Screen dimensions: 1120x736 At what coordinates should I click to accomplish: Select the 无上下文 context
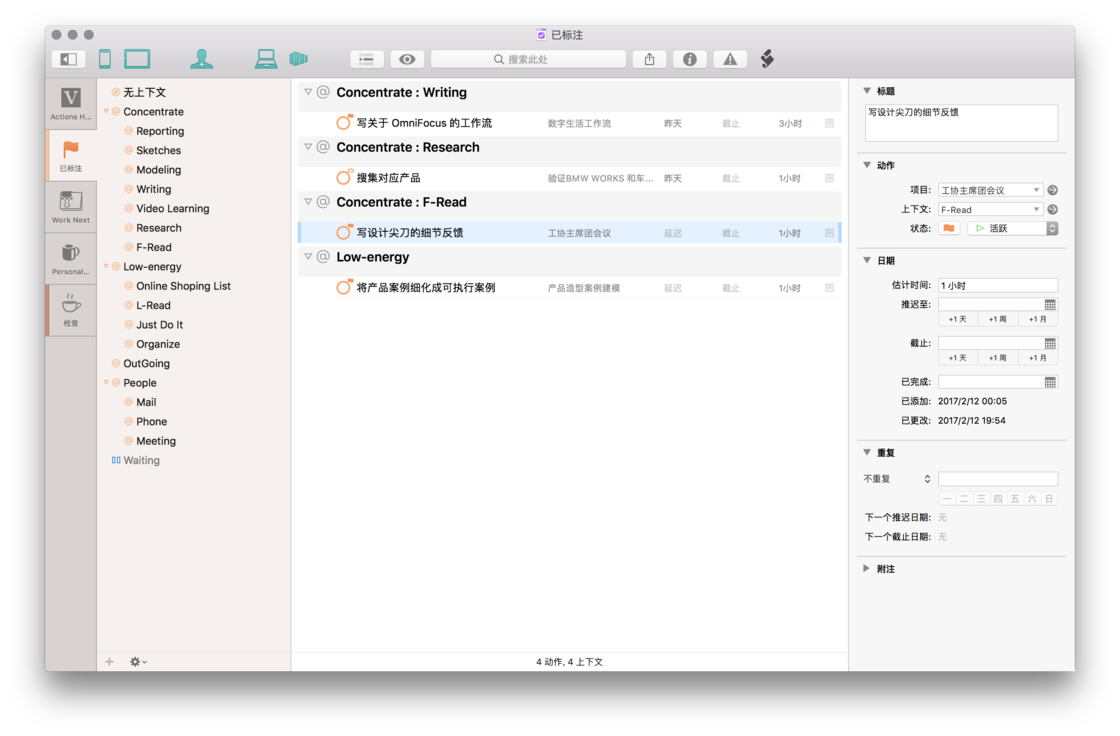coord(144,92)
